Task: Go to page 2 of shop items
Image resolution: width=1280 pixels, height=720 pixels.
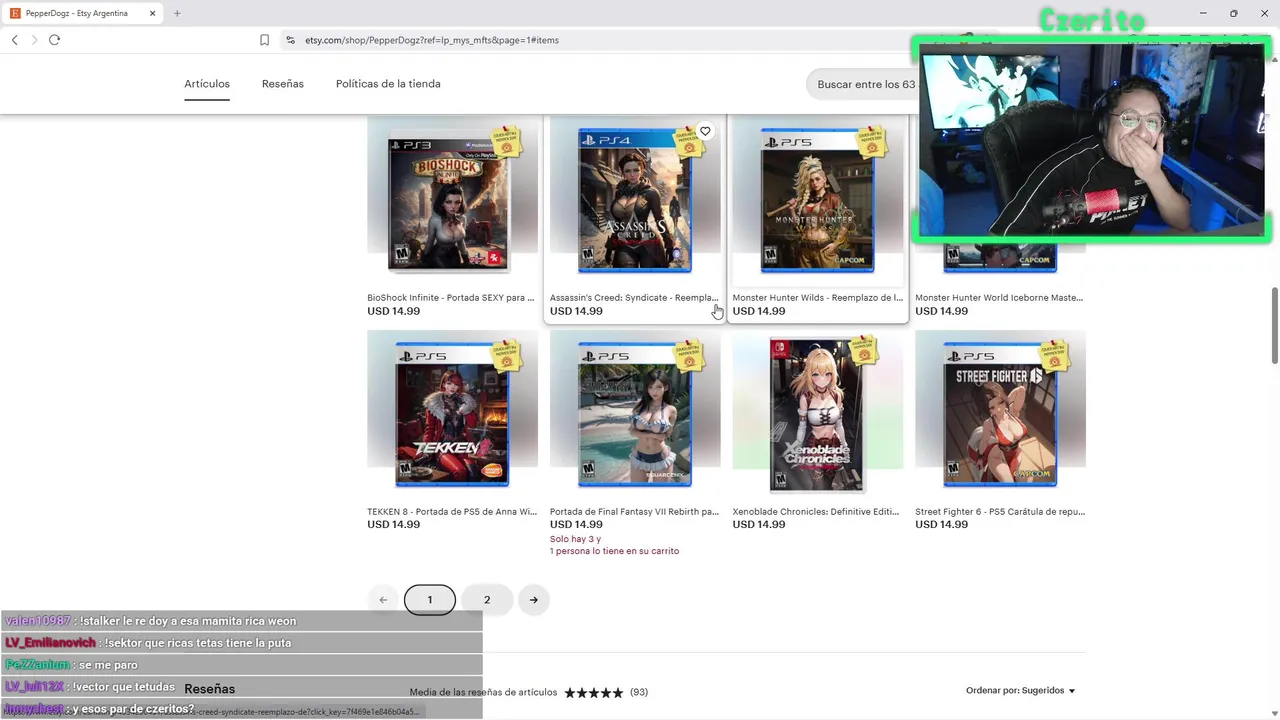Action: click(x=487, y=600)
